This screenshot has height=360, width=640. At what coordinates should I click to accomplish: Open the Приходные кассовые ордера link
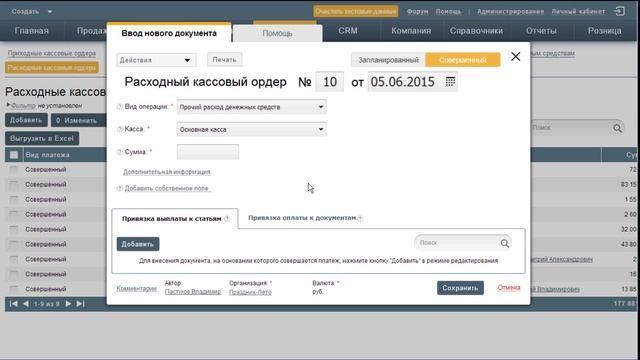pyautogui.click(x=51, y=53)
